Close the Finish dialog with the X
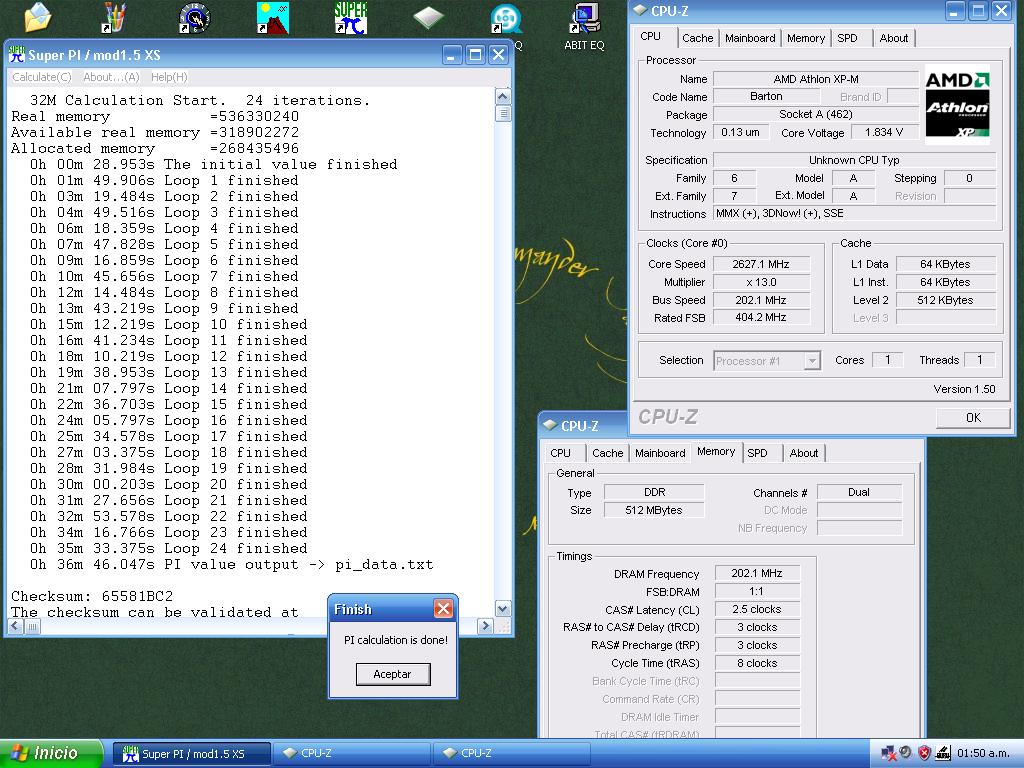Screen dimensions: 1024x768 point(443,609)
